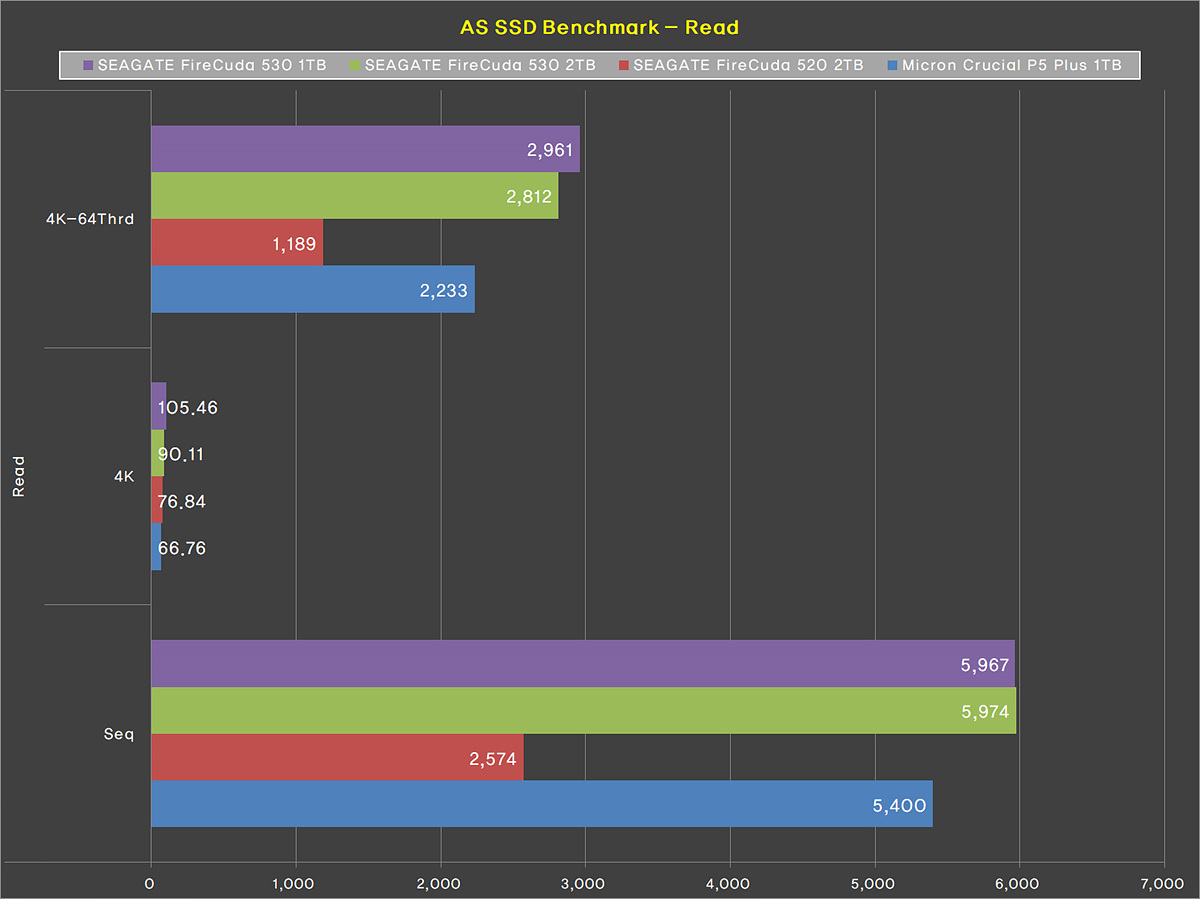Click the 7,000 tick on the horizontal axis
1200x899 pixels.
(1164, 883)
